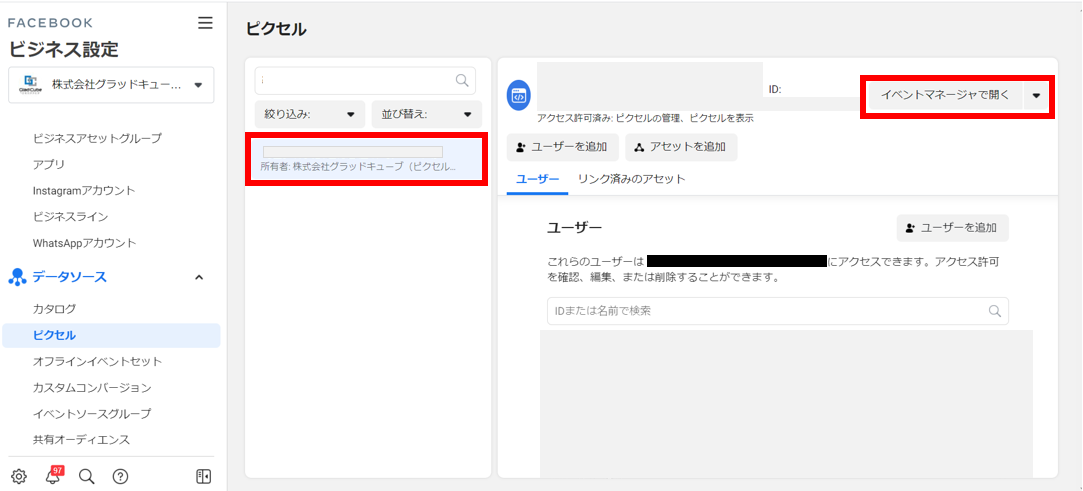
Task: Open arrow dropdown next to イベントマネージャで開く
Action: [1036, 96]
